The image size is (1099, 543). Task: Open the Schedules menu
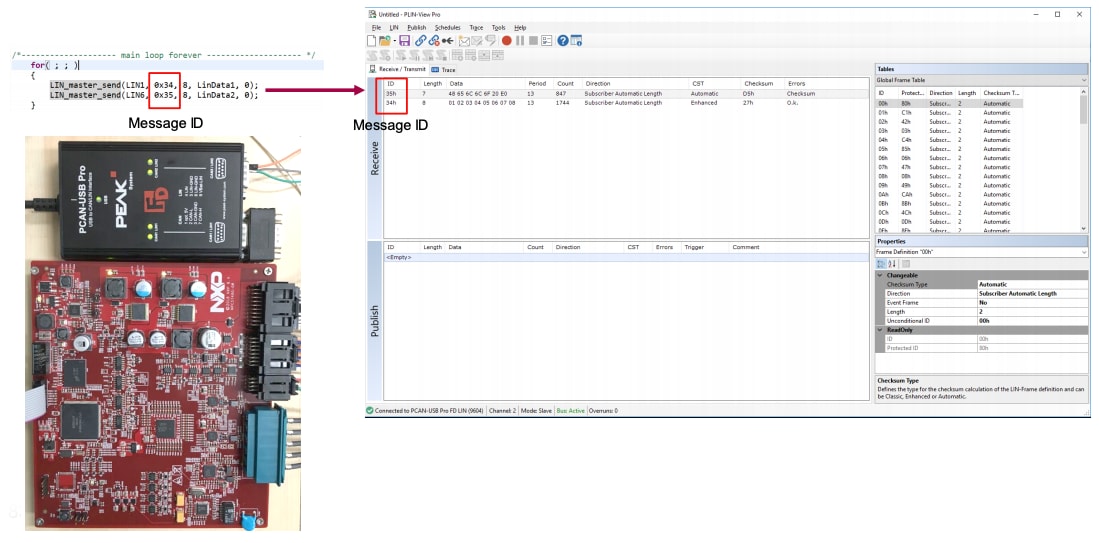[447, 27]
